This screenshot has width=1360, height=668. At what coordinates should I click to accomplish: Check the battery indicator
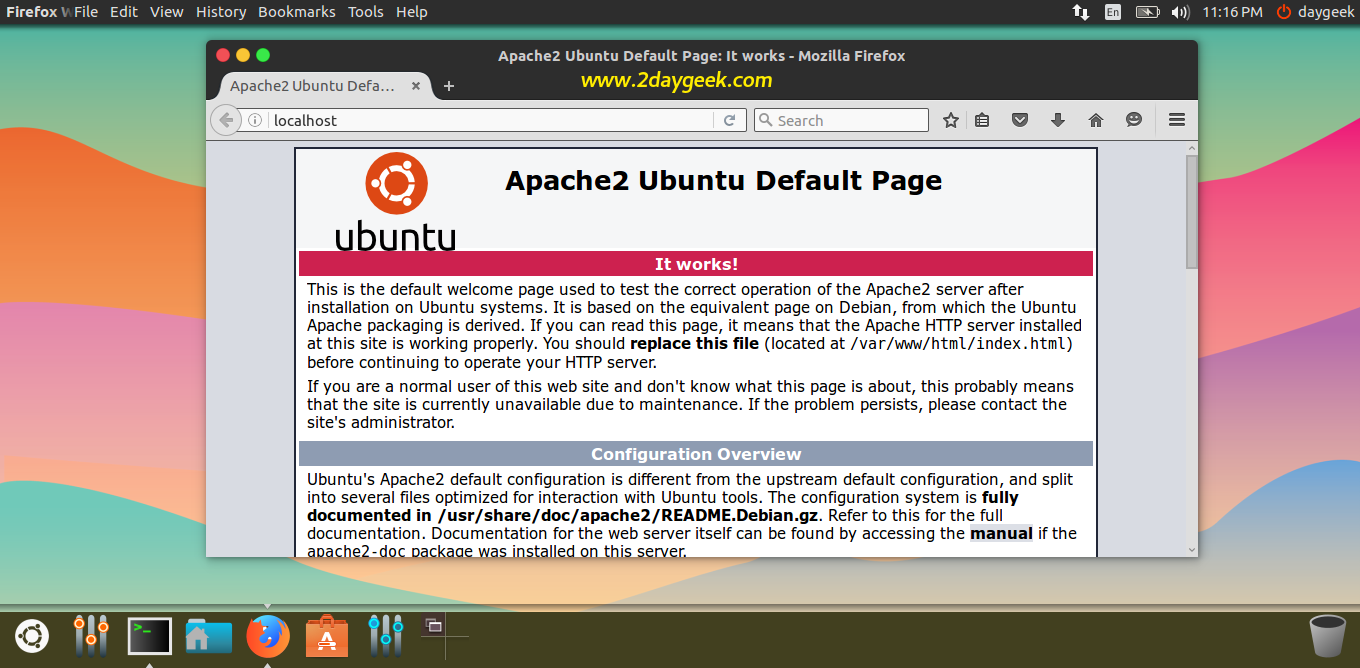click(x=1147, y=12)
